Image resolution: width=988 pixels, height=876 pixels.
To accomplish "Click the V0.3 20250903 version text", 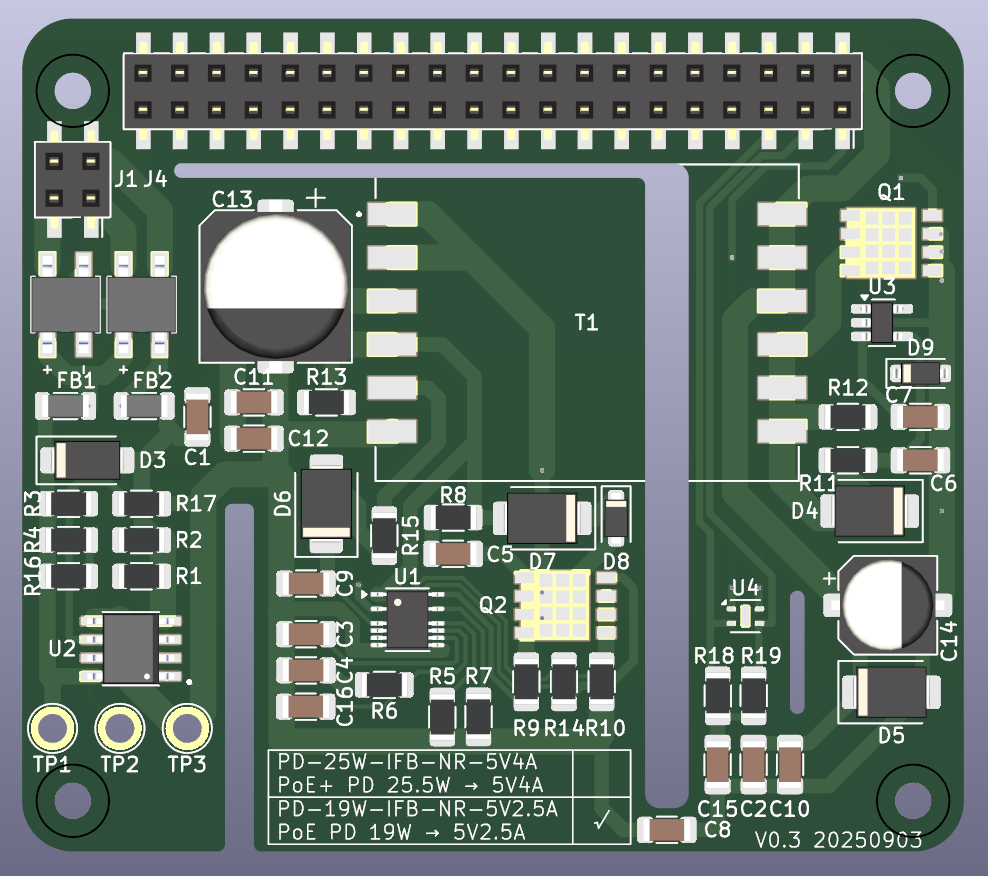I will pyautogui.click(x=839, y=840).
